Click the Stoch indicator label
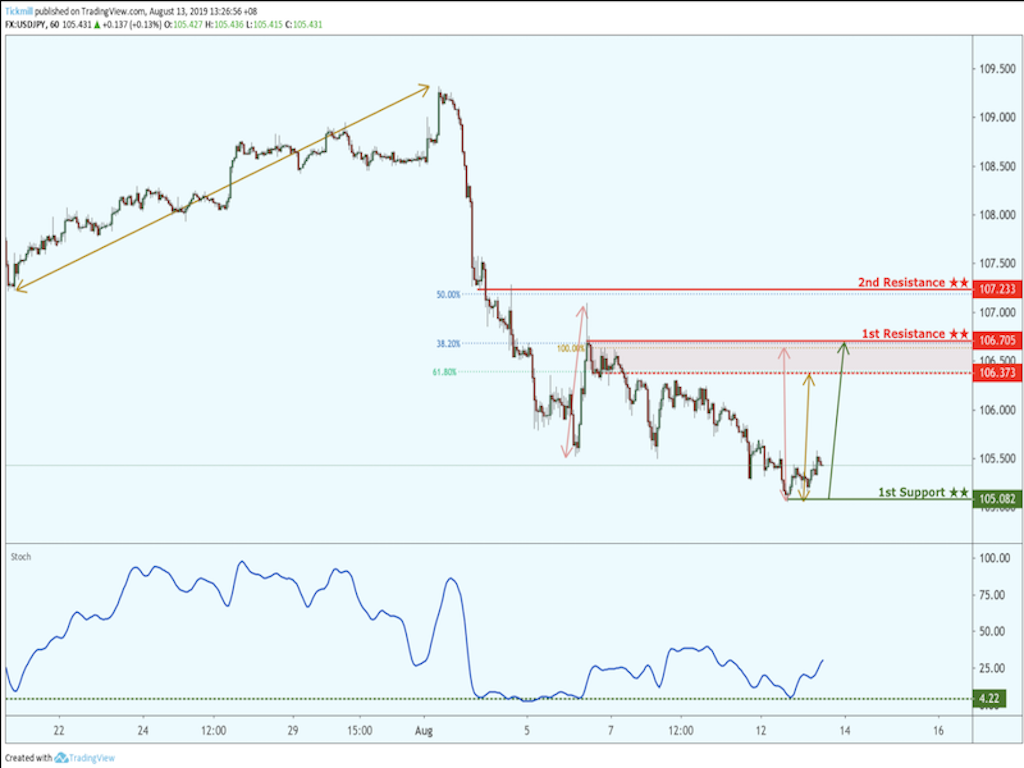The image size is (1024, 768). pos(21,556)
